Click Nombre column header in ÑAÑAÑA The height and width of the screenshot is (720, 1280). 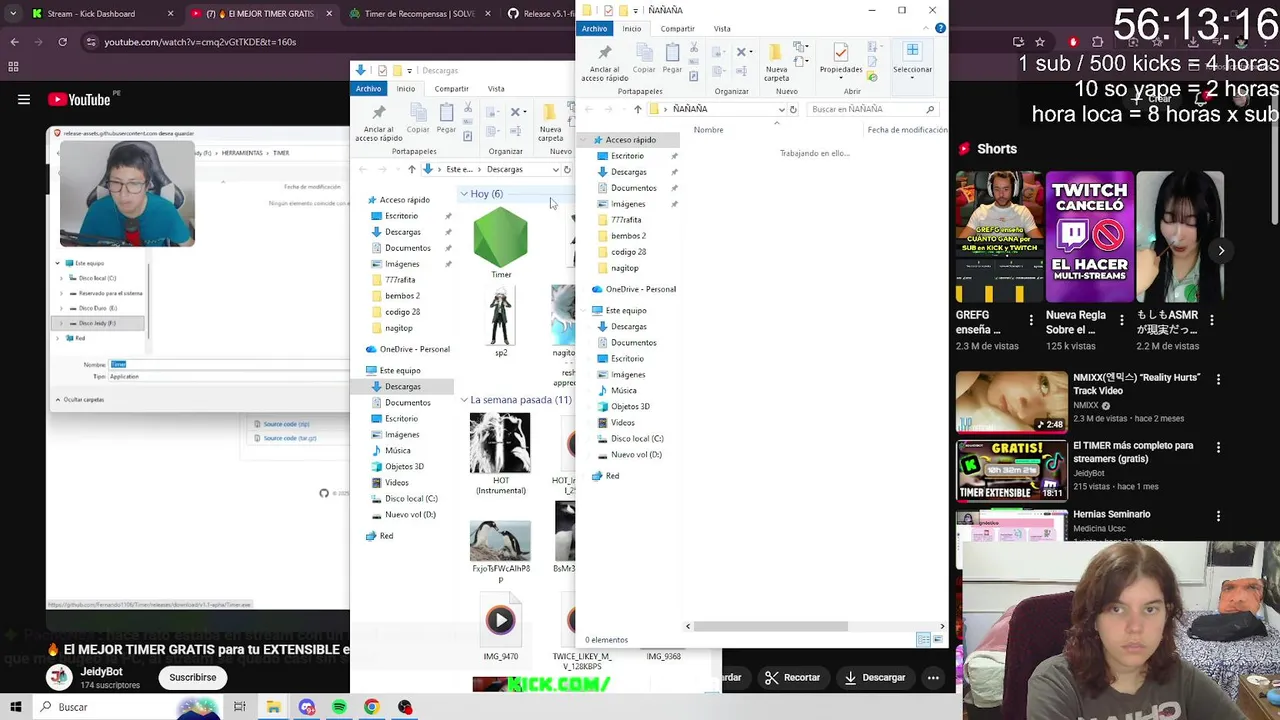[709, 130]
